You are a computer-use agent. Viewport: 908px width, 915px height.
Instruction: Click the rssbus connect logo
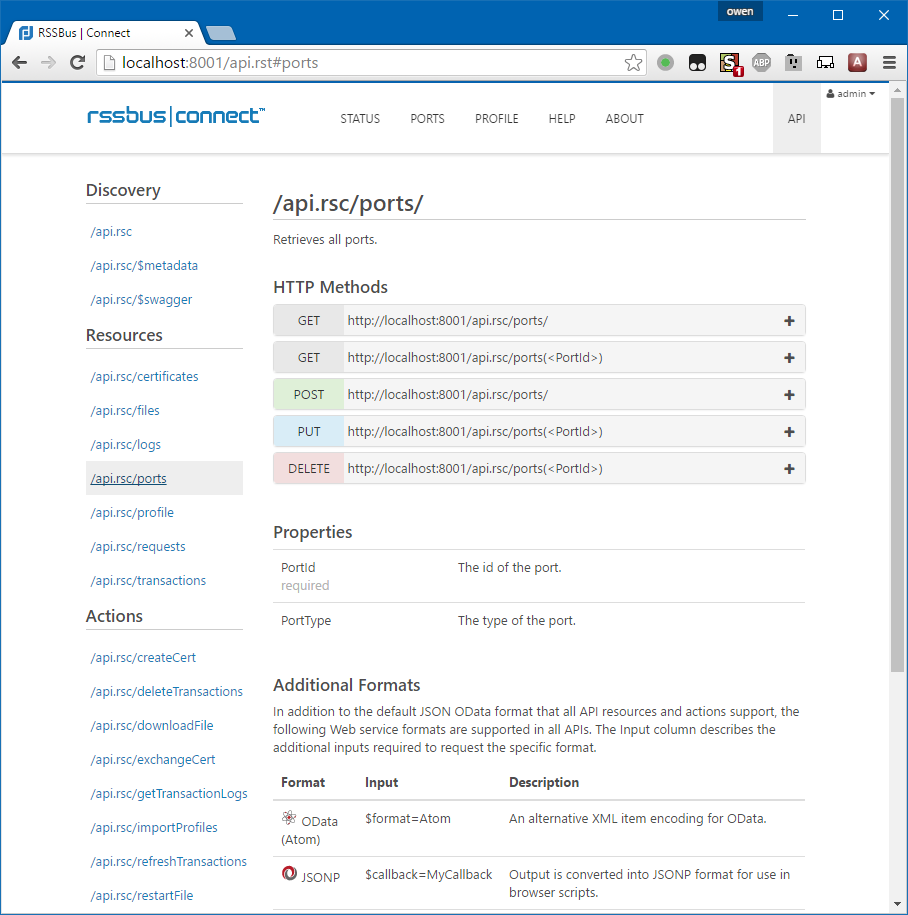point(176,116)
